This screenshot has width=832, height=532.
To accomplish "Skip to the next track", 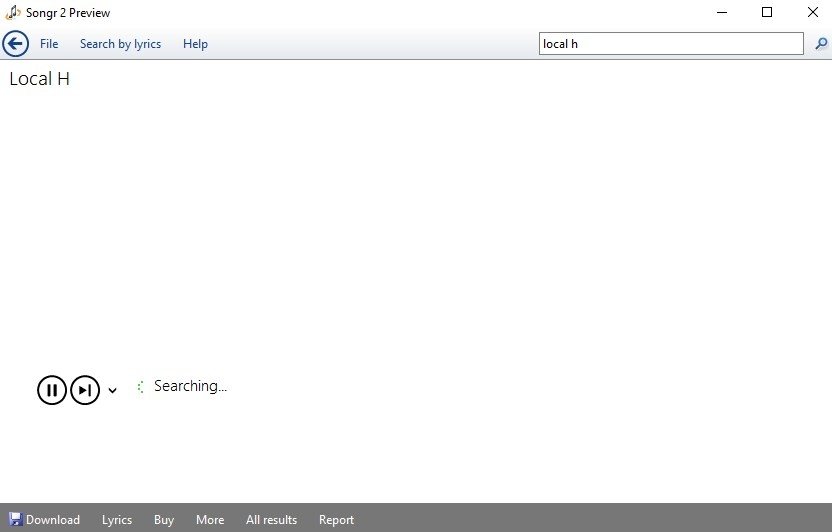I will pyautogui.click(x=85, y=390).
